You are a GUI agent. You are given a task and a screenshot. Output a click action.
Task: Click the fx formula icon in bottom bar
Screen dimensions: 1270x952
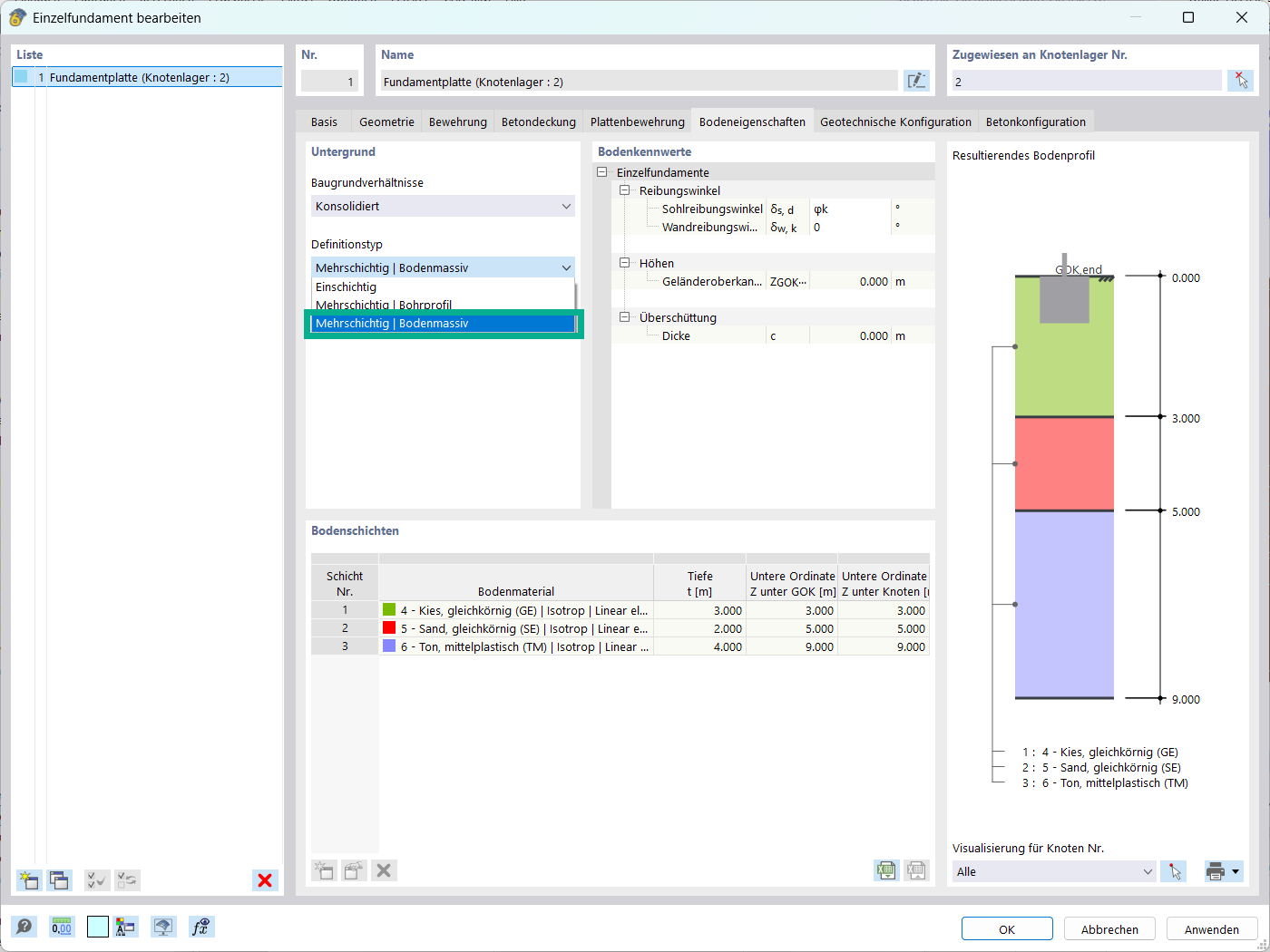(201, 927)
